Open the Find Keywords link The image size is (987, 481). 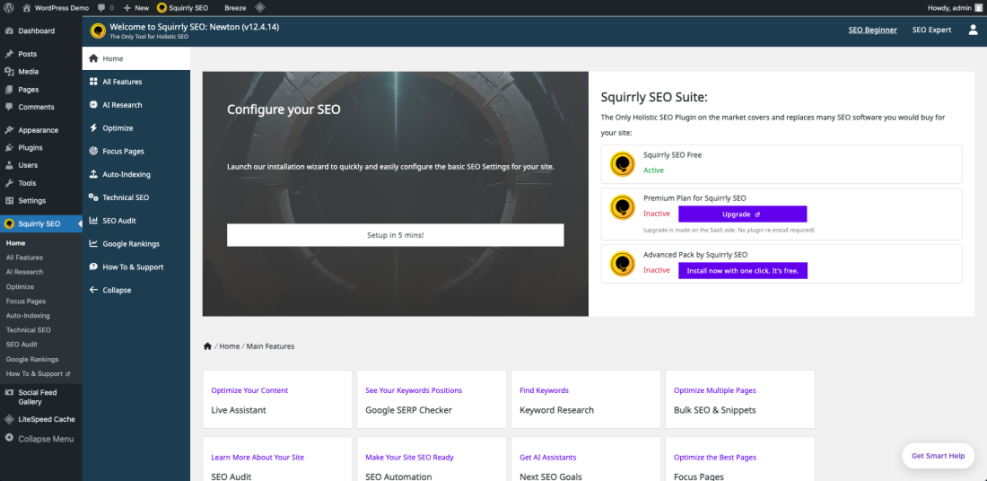point(544,390)
